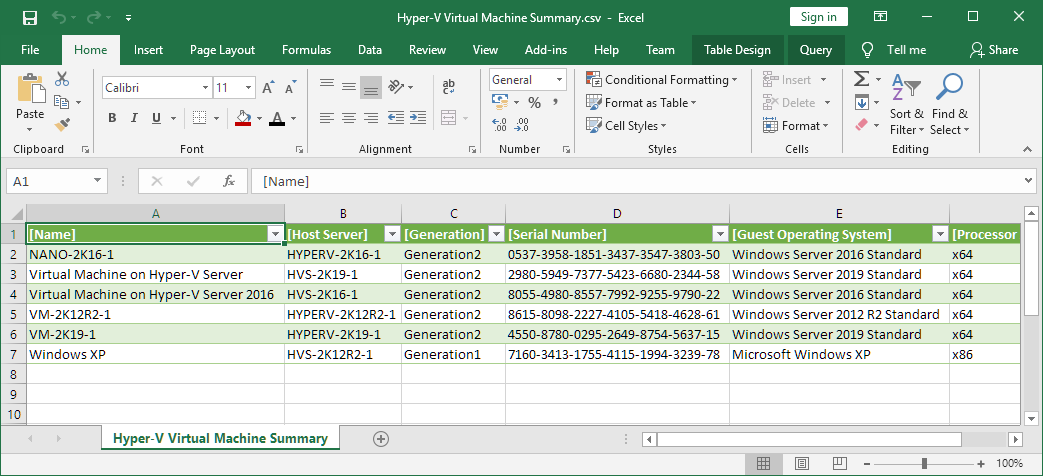Apply Center horizontal alignment
The width and height of the screenshot is (1043, 476).
point(349,118)
